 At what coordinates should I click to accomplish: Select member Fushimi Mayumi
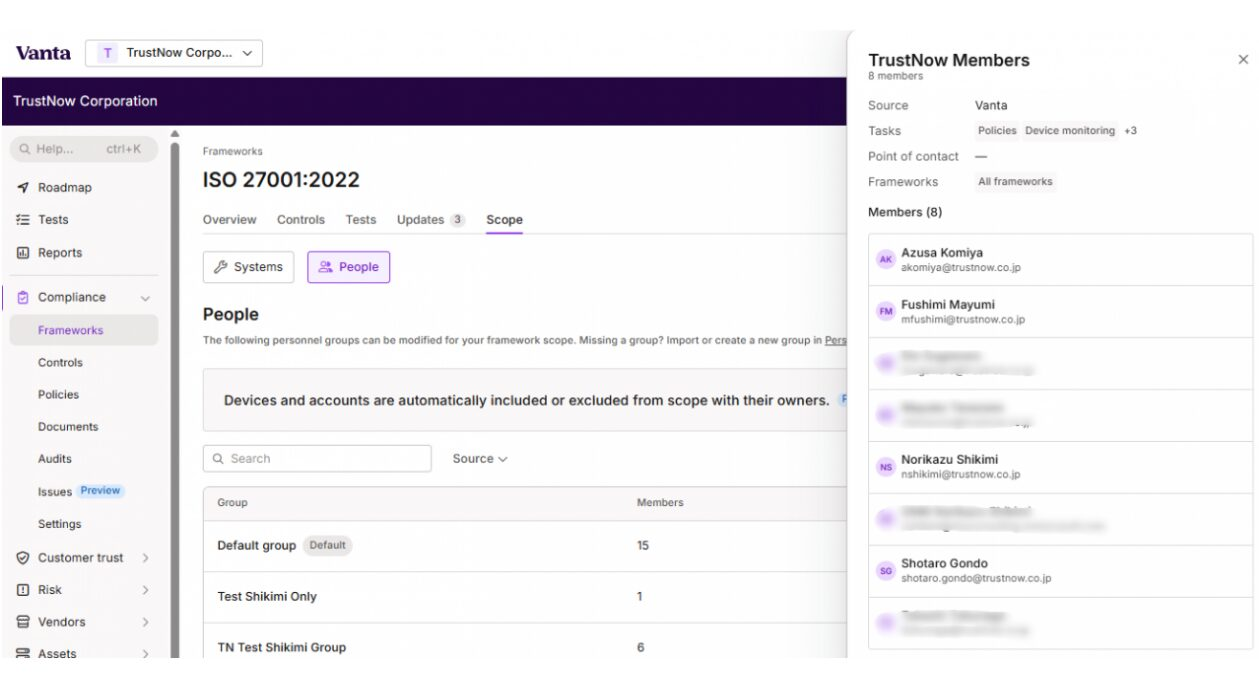1060,312
